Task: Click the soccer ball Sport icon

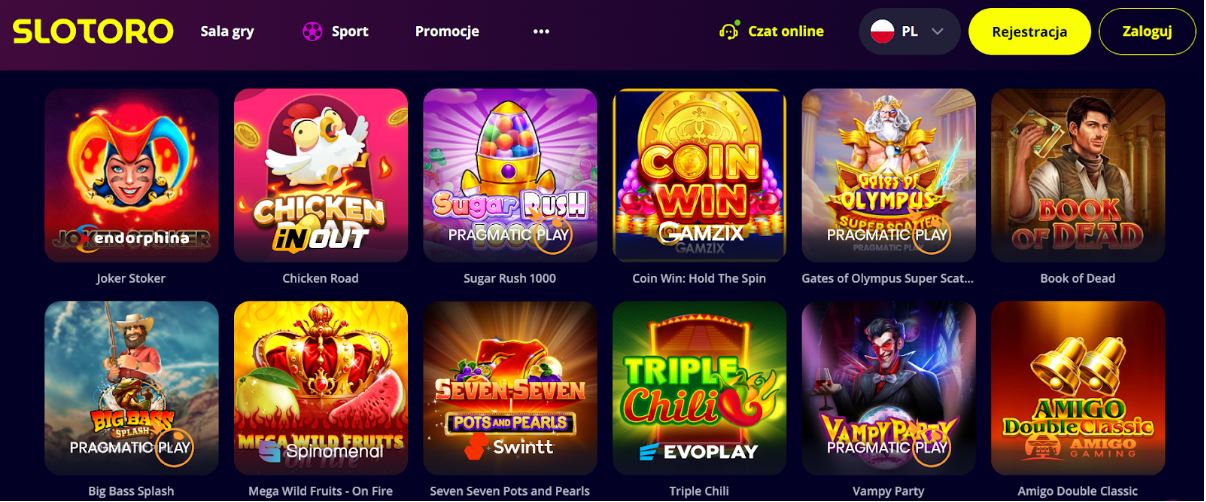Action: 312,31
